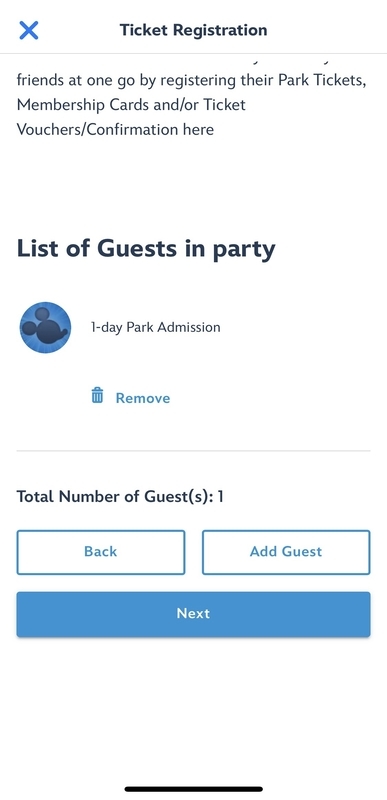The height and width of the screenshot is (800, 387).
Task: Tap the guest count number 1
Action: point(220,496)
